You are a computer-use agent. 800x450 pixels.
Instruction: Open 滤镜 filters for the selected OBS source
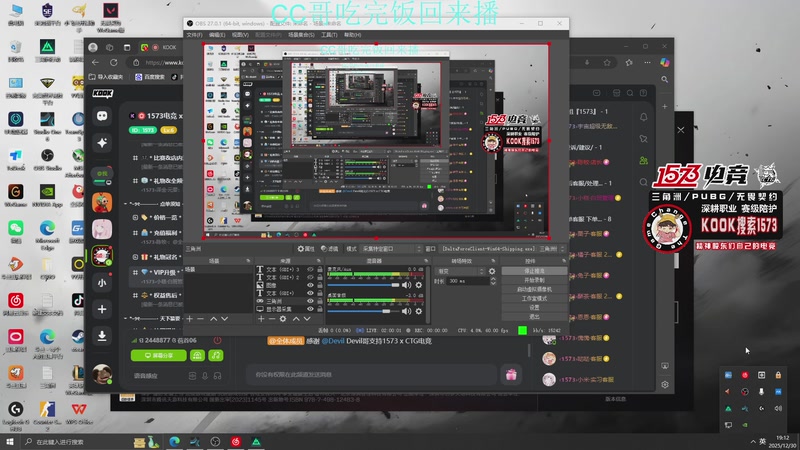tap(330, 249)
